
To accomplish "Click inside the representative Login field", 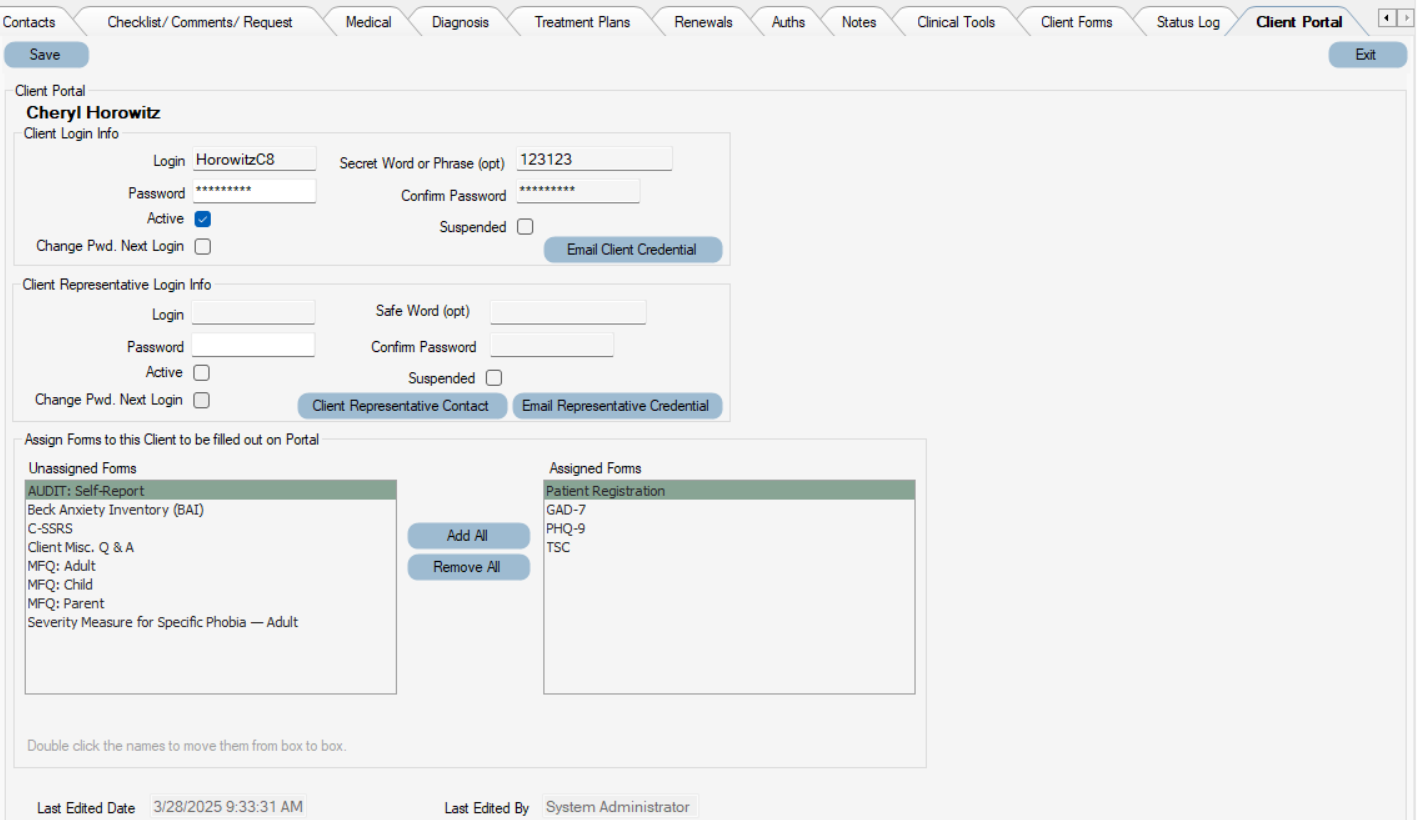I will (253, 313).
